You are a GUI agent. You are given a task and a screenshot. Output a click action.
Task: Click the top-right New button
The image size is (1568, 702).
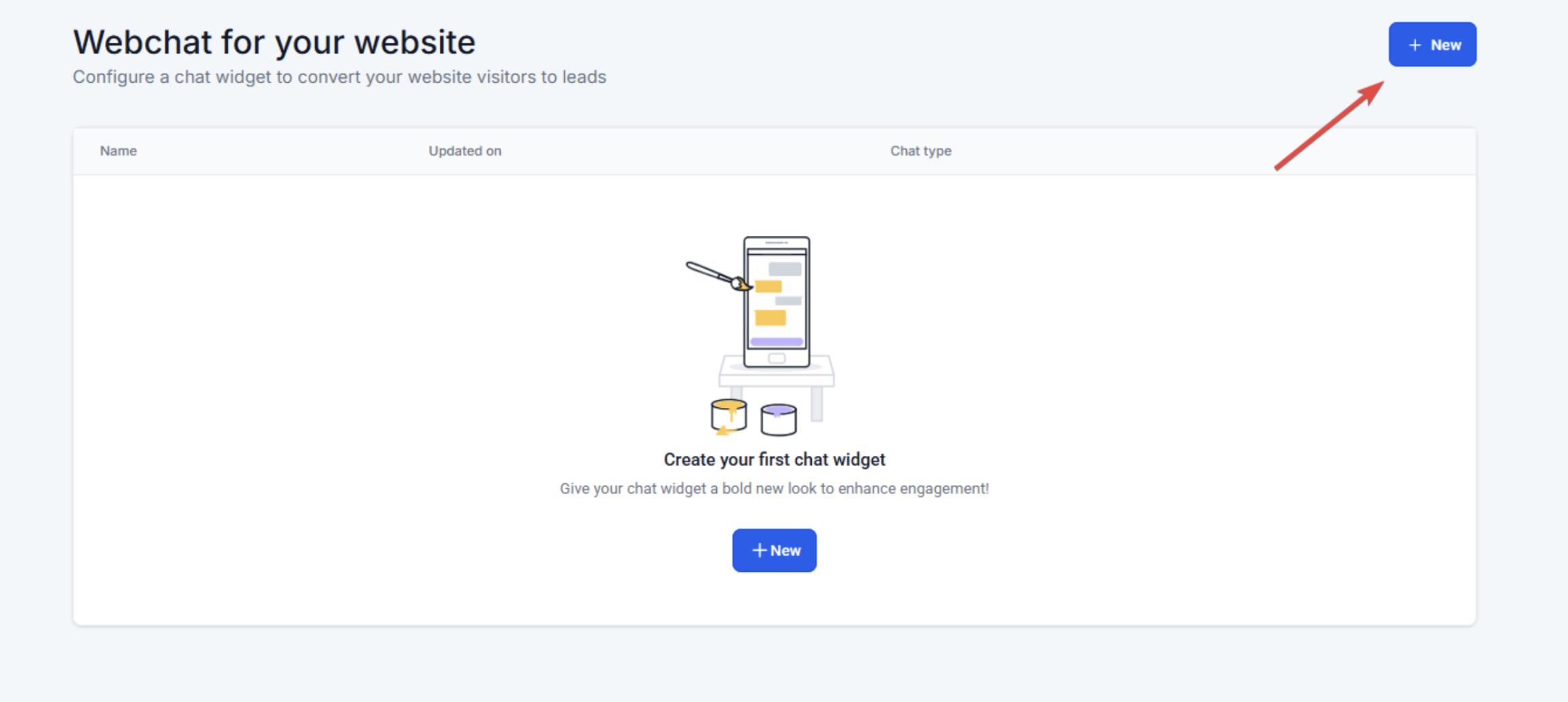point(1432,45)
